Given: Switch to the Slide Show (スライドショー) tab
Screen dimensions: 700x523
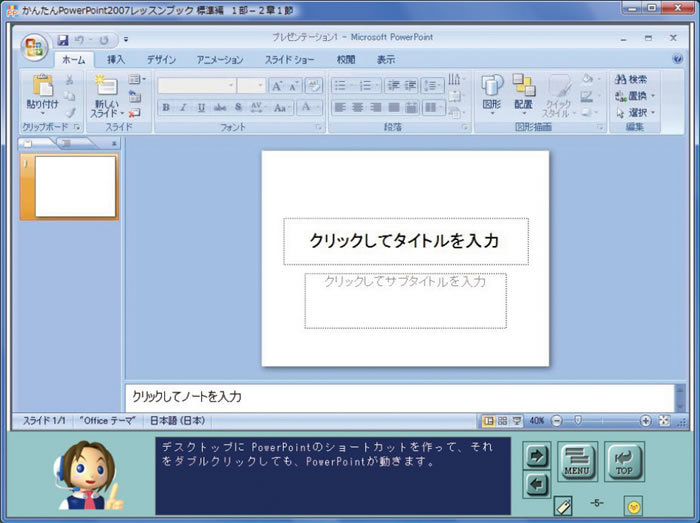Looking at the screenshot, I should [289, 59].
